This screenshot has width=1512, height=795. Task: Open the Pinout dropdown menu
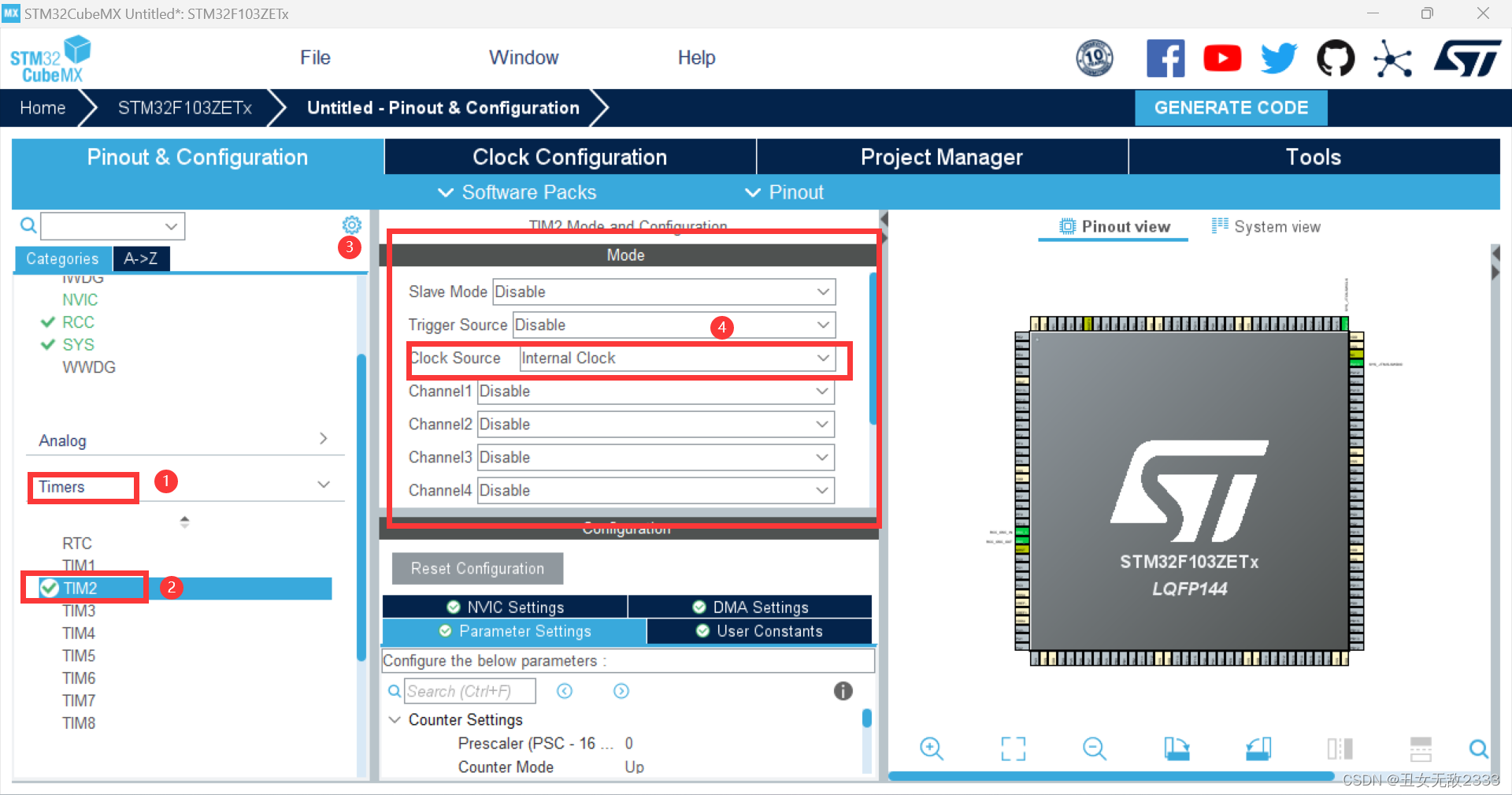point(784,192)
